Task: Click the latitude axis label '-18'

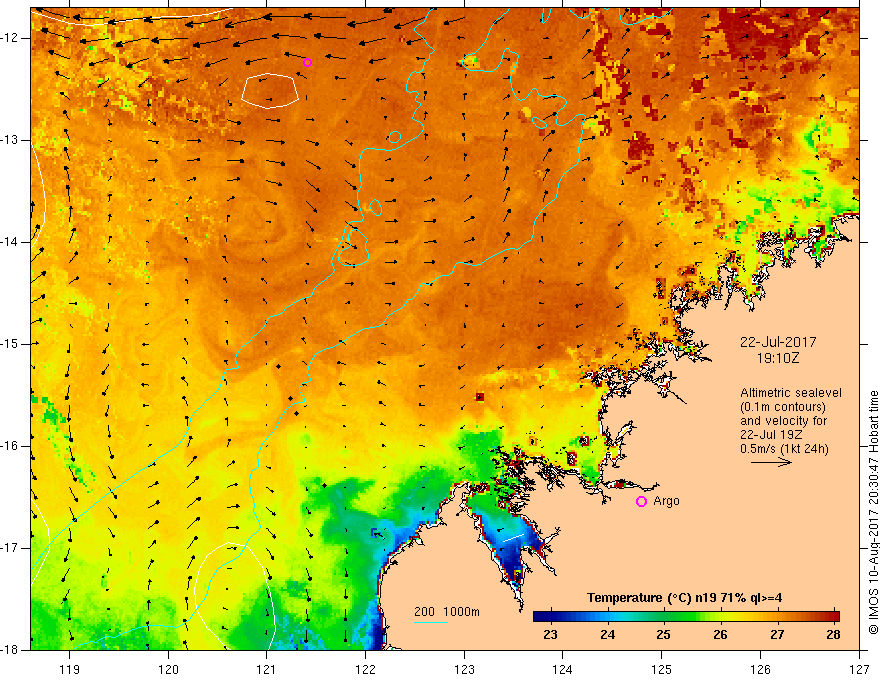Action: point(10,650)
